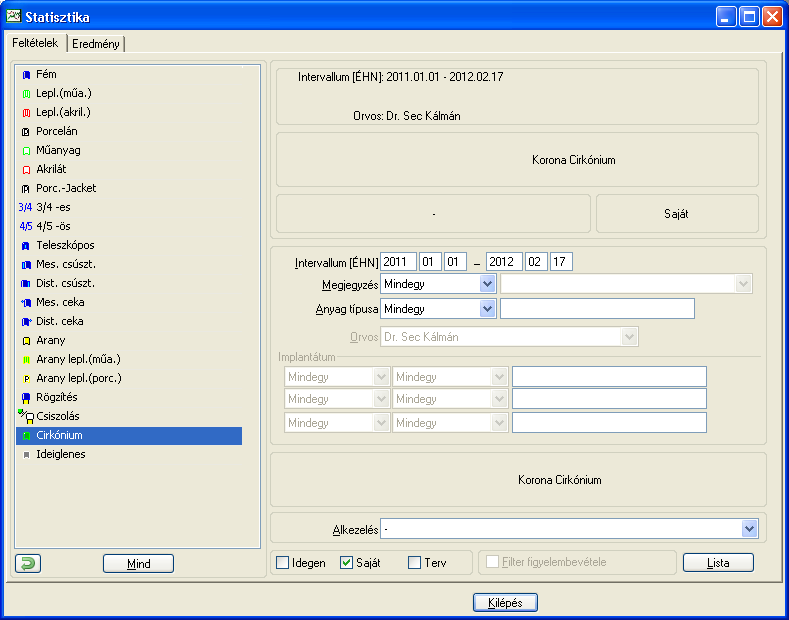This screenshot has width=789, height=620.
Task: Click the Lista button
Action: click(x=718, y=563)
